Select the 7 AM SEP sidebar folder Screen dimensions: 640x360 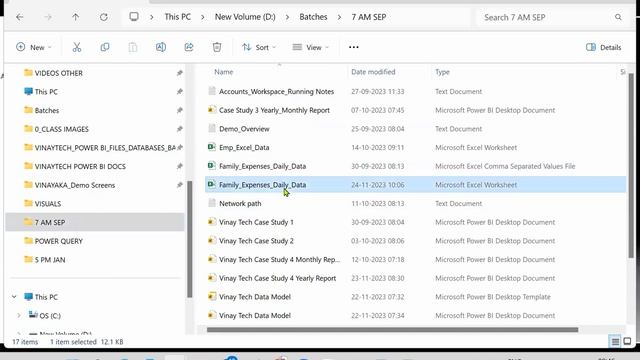click(x=95, y=222)
